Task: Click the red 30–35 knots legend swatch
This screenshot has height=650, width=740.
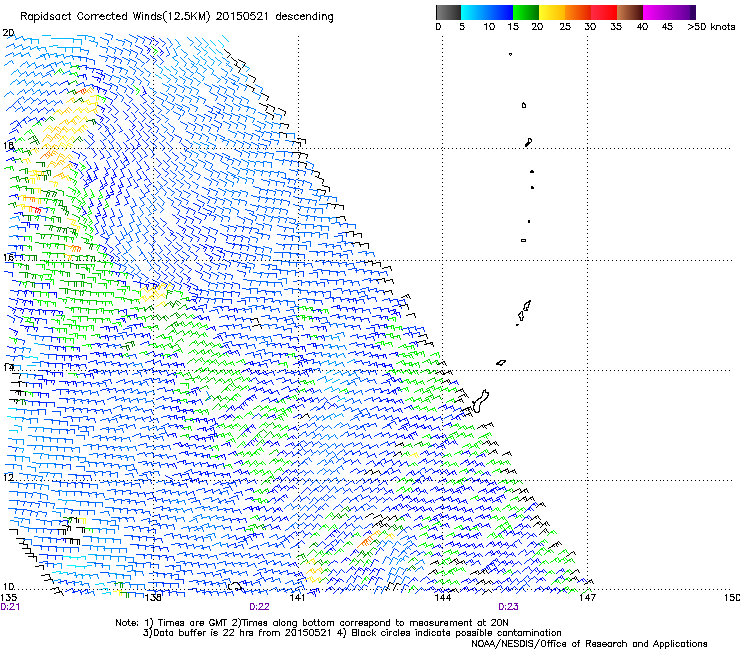Action: (604, 12)
